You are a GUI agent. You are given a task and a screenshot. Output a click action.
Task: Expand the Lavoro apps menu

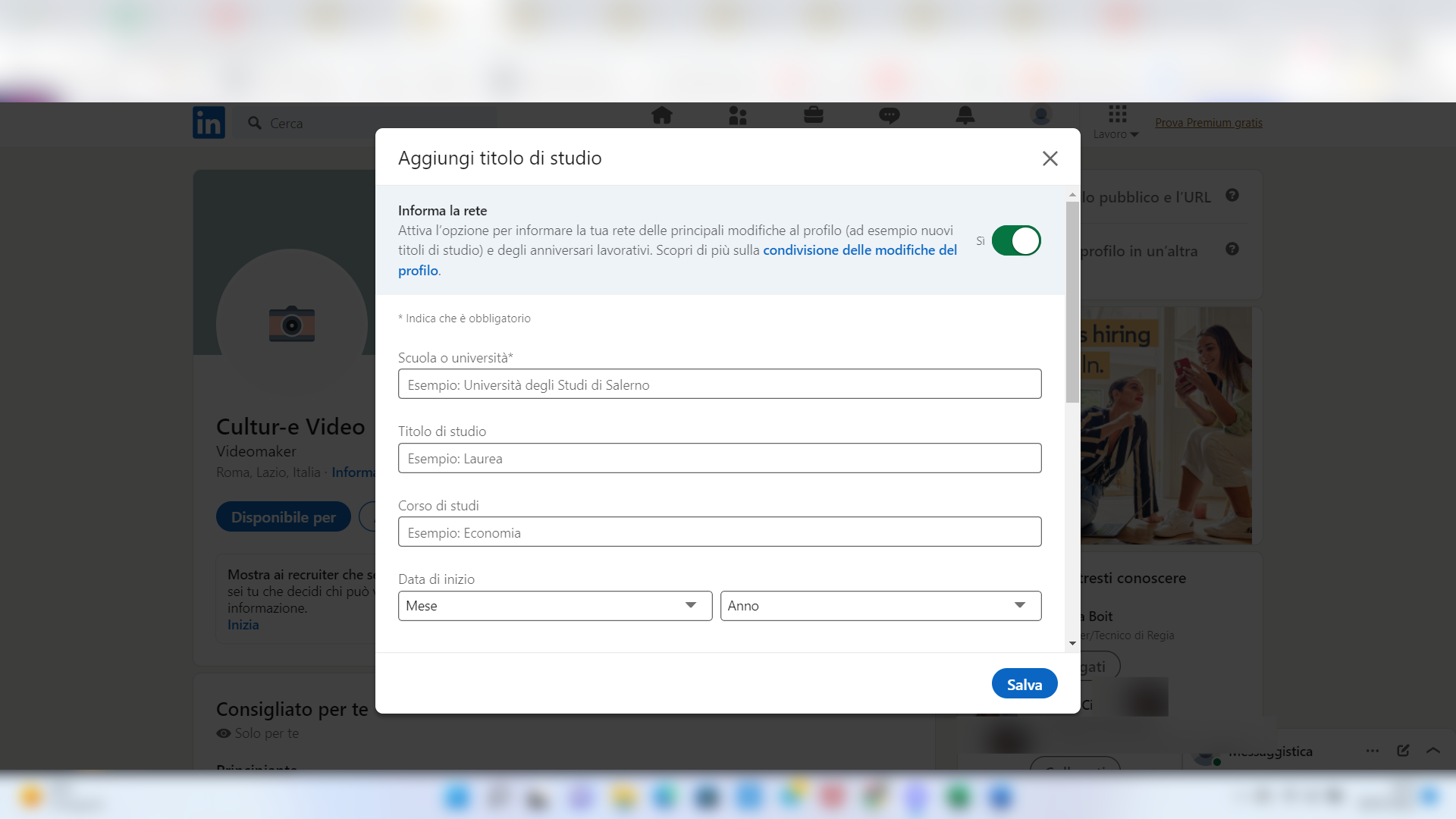(1116, 122)
